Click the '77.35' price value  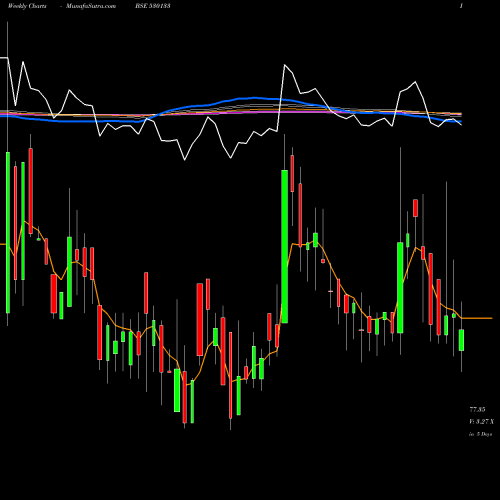(x=477, y=409)
